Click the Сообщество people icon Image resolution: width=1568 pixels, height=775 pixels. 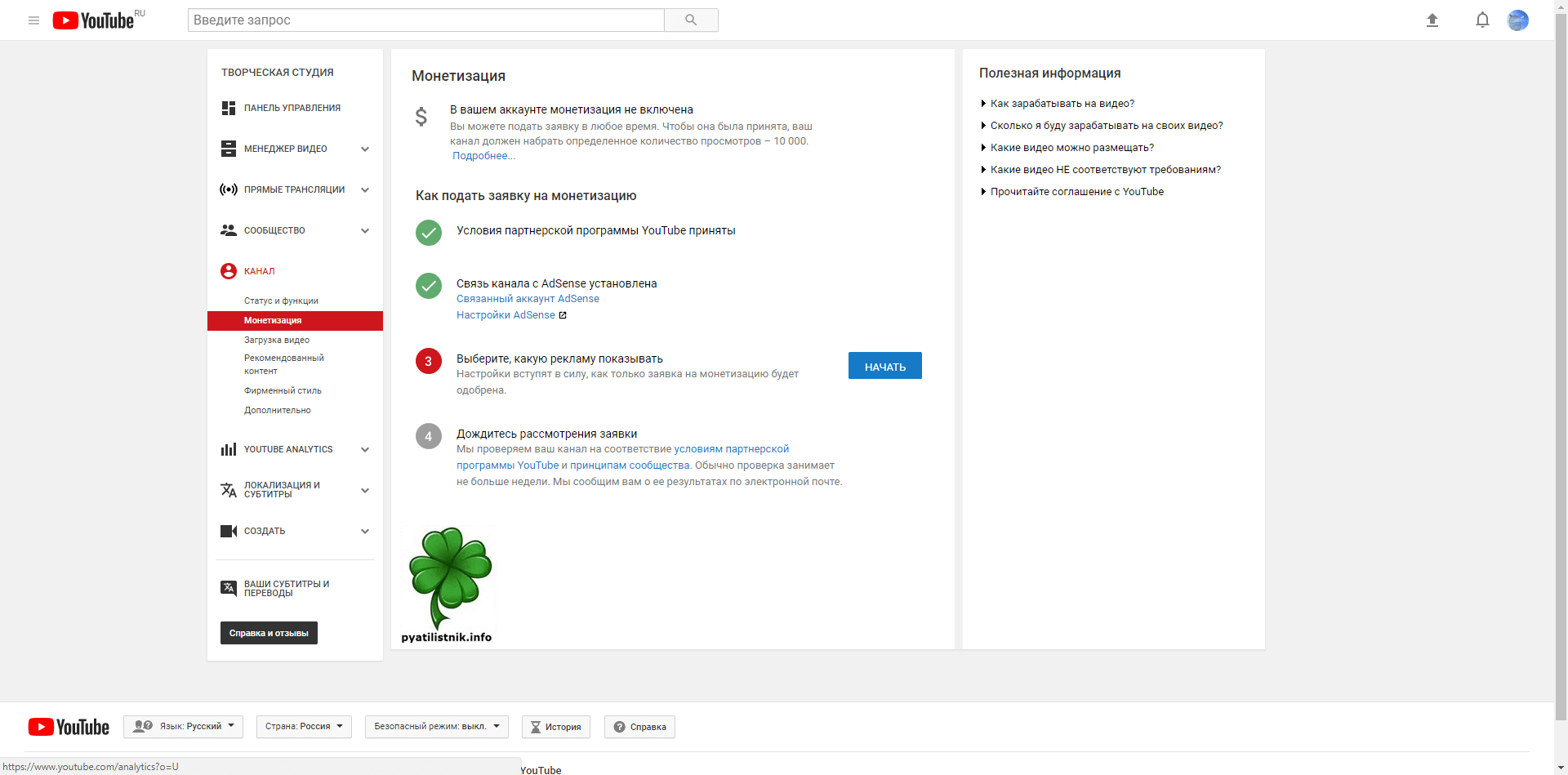[229, 230]
